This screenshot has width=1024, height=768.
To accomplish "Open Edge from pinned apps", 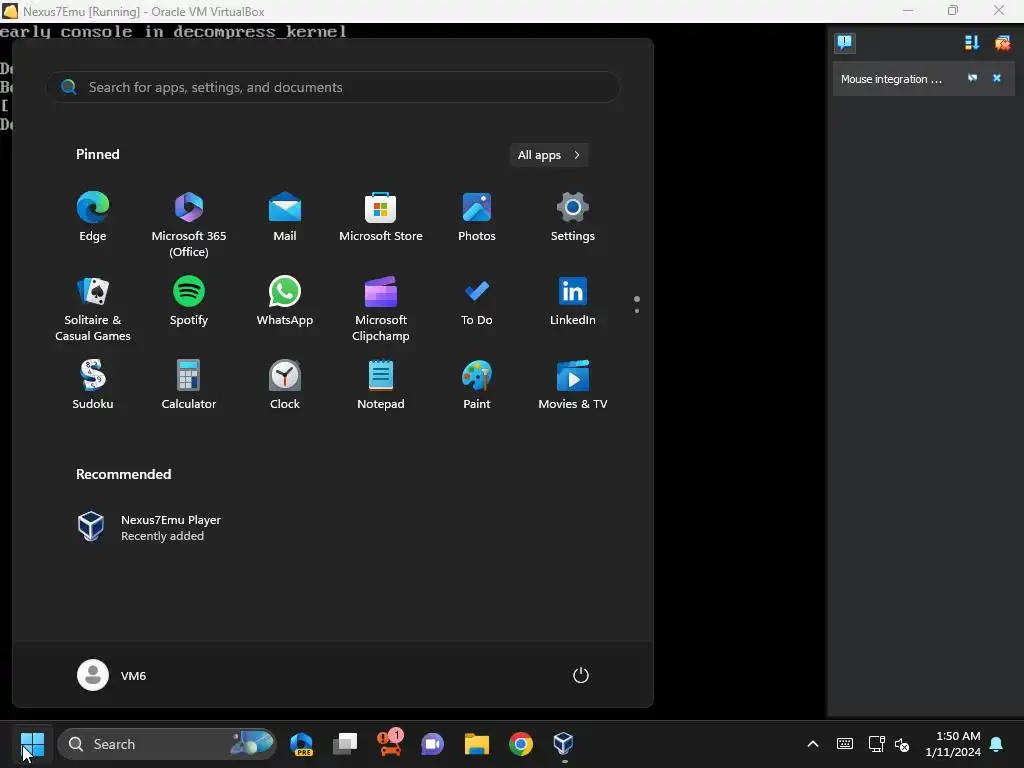I will 93,217.
